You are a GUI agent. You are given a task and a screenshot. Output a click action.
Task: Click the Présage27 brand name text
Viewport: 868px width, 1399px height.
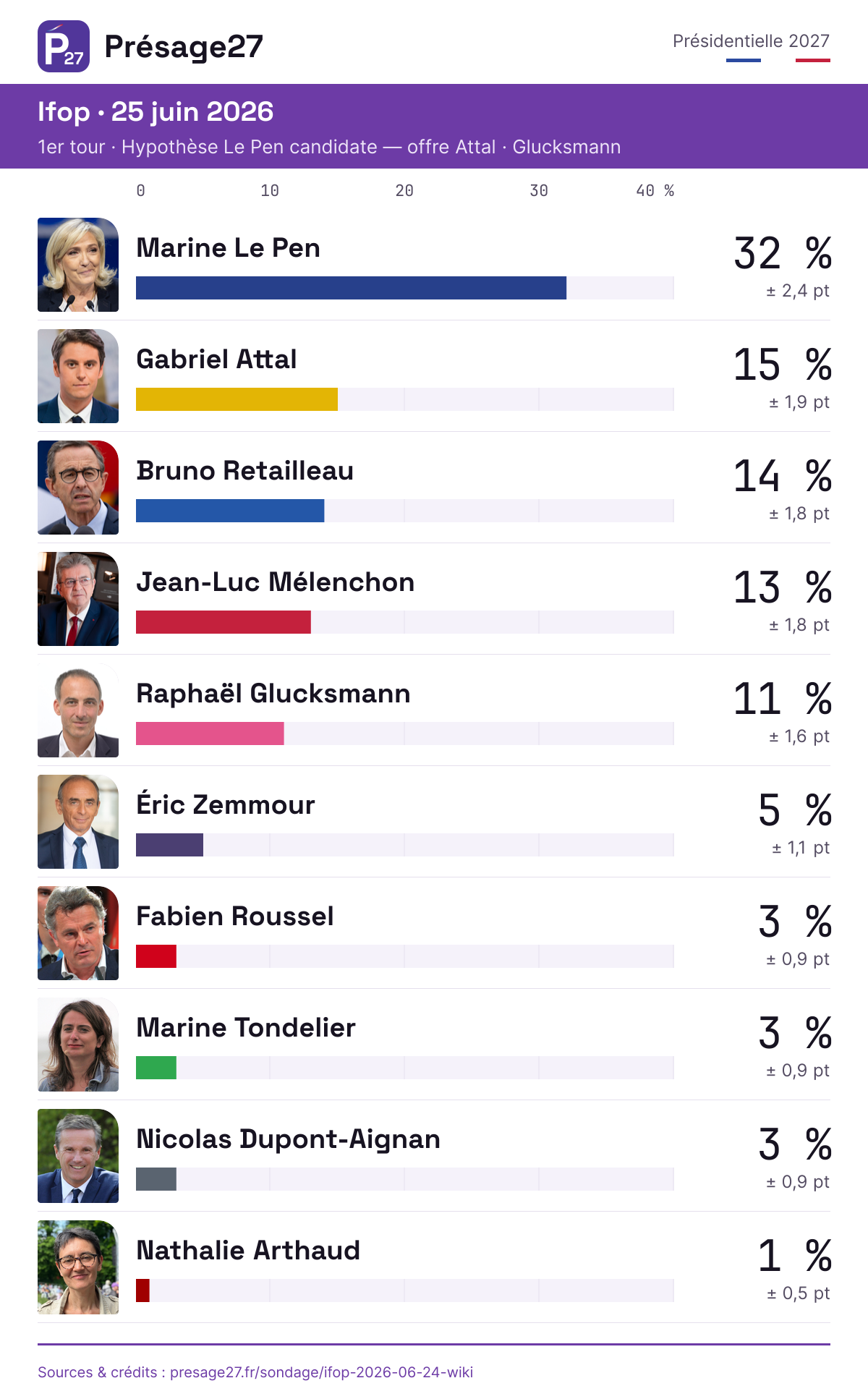coord(184,47)
